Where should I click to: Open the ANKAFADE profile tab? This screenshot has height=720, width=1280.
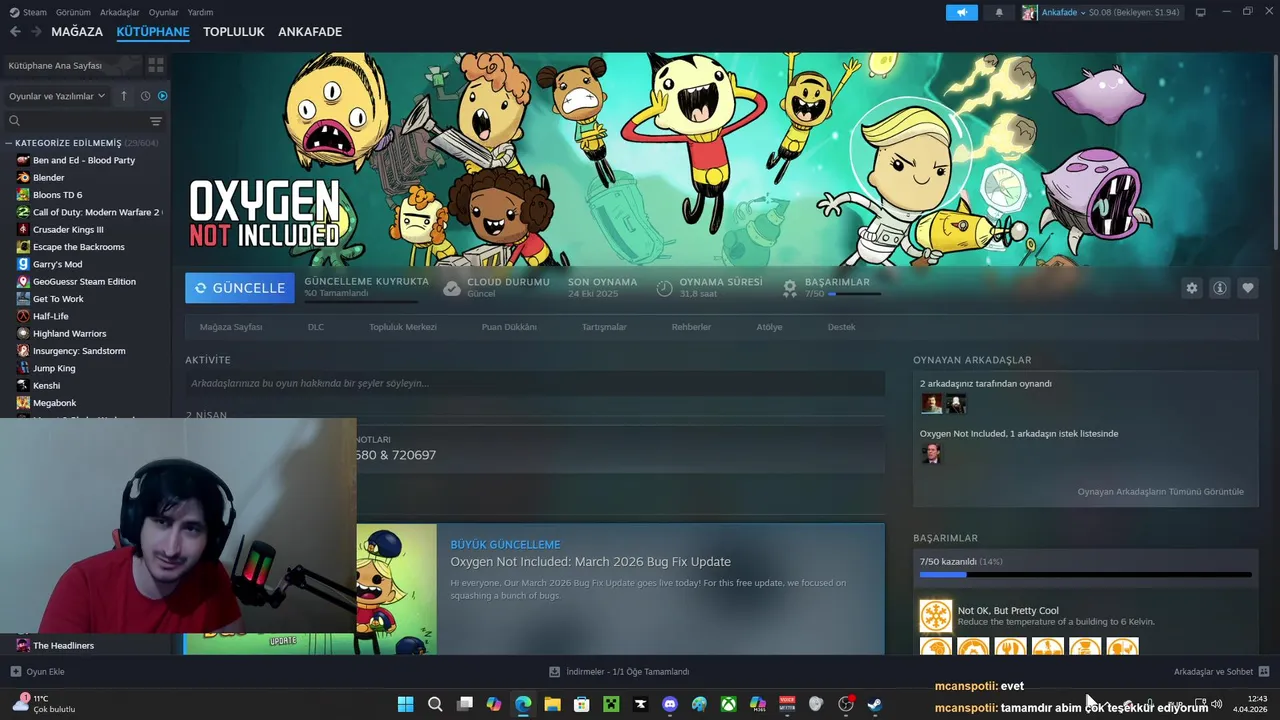pos(310,32)
